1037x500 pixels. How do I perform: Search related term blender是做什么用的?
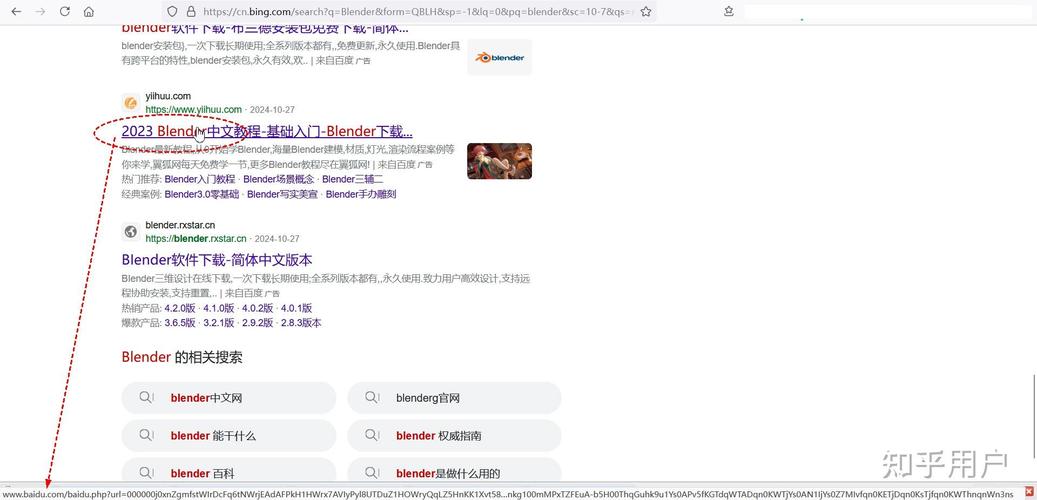[x=454, y=472]
